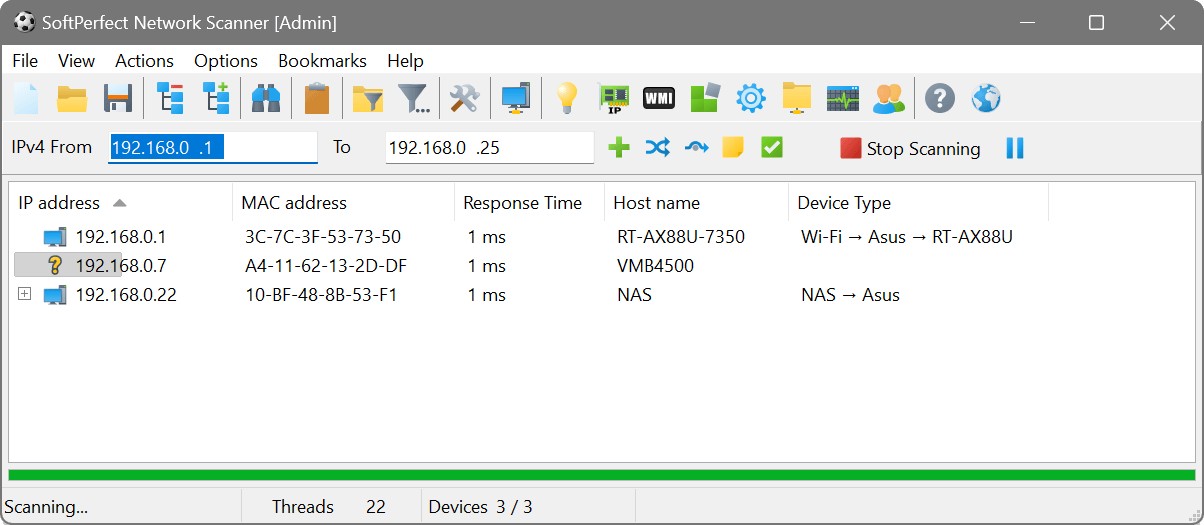Screen dimensions: 1204x525
Task: Sort by the Device Type column header
Action: (918, 203)
